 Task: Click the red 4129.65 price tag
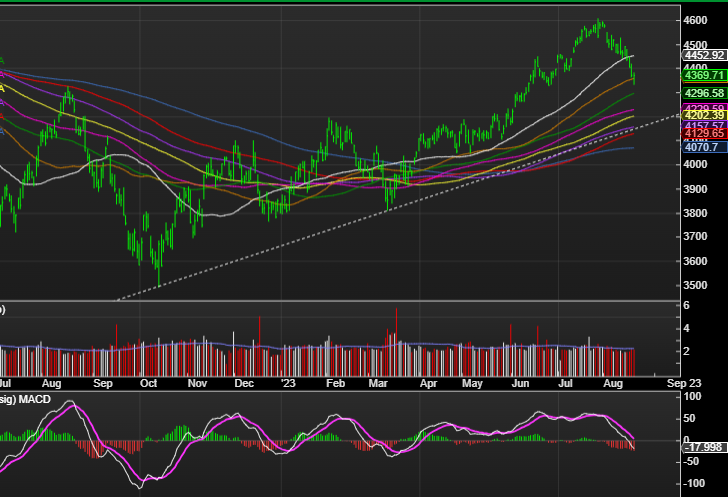tap(704, 134)
